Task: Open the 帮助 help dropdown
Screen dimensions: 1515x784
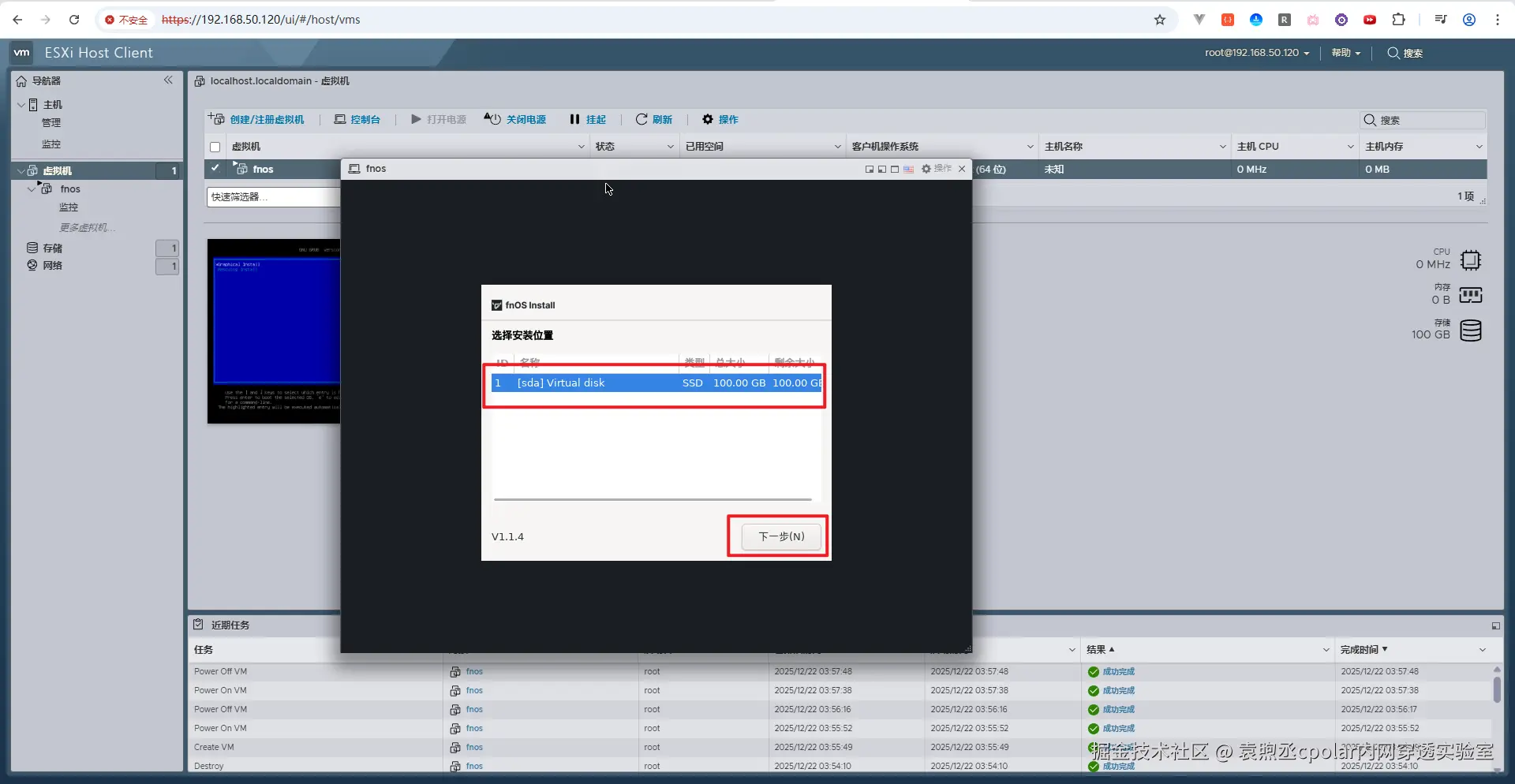Action: pos(1346,53)
